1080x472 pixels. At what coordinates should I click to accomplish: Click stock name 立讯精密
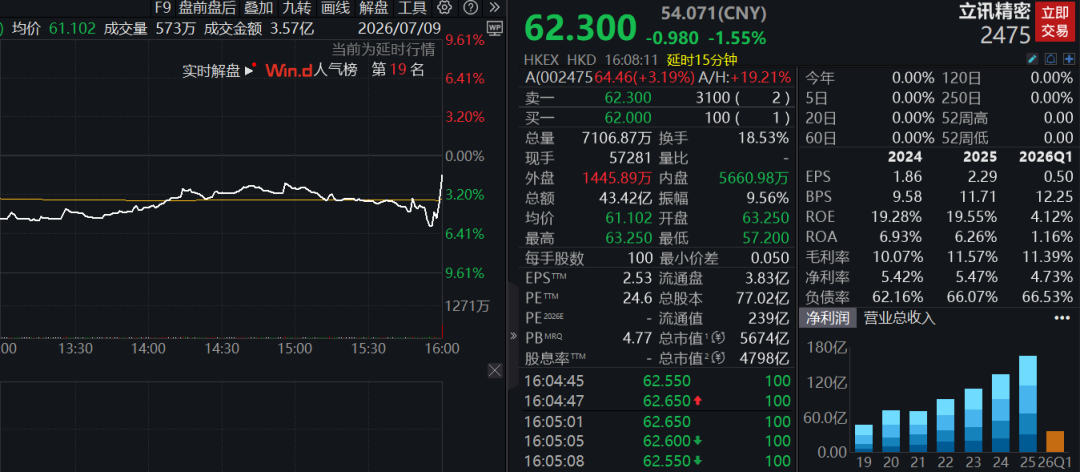pyautogui.click(x=995, y=12)
